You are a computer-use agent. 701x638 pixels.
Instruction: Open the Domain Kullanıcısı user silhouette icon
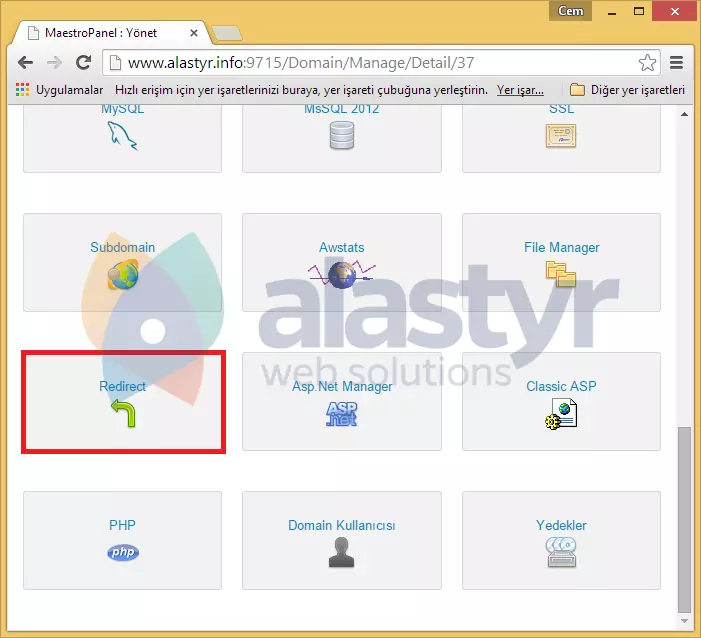[x=342, y=553]
